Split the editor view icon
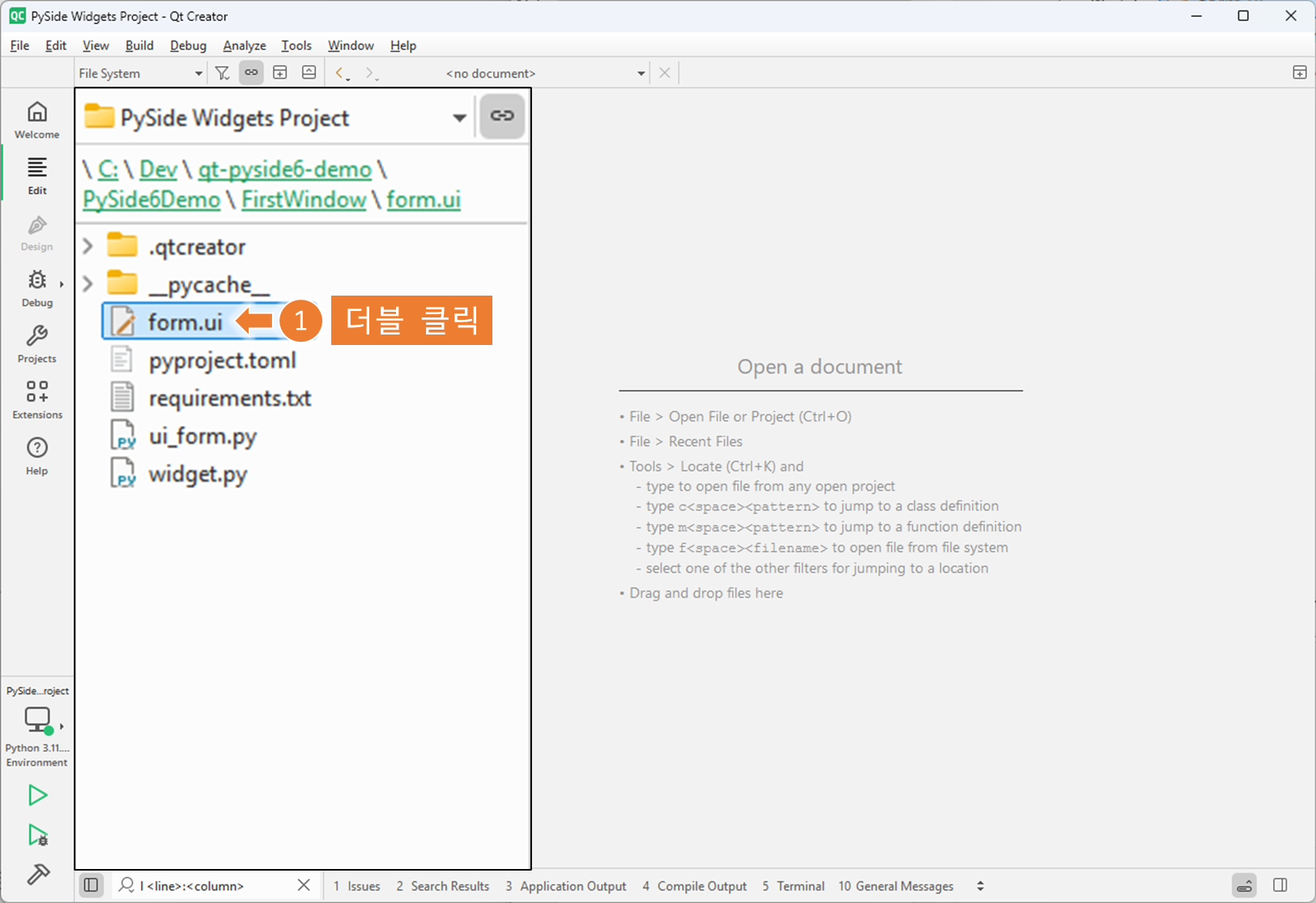Screen dimensions: 1316x903 pyautogui.click(x=1300, y=73)
